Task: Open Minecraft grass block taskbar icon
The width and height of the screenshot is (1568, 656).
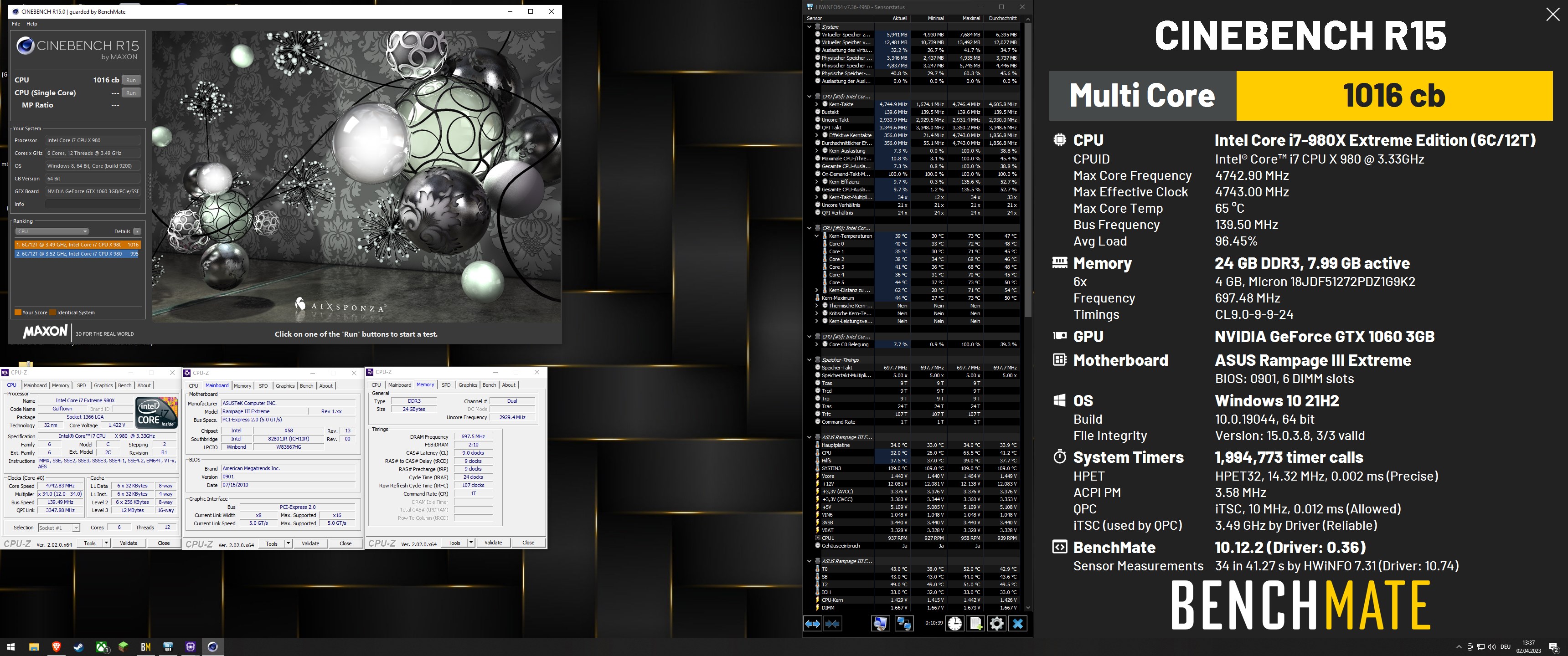Action: click(x=124, y=647)
